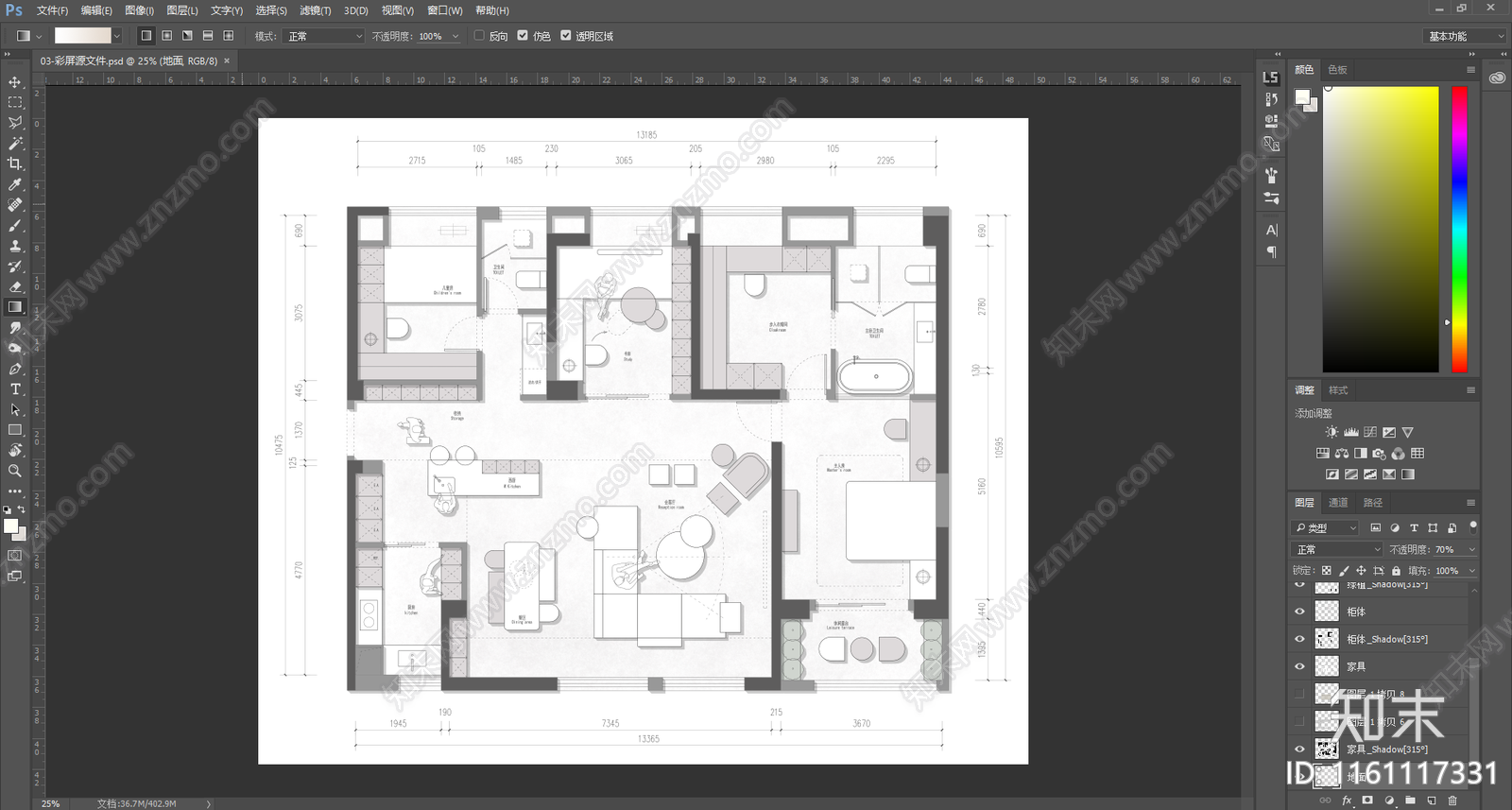Add a Color Balance adjustment
1512x810 pixels.
1342,454
